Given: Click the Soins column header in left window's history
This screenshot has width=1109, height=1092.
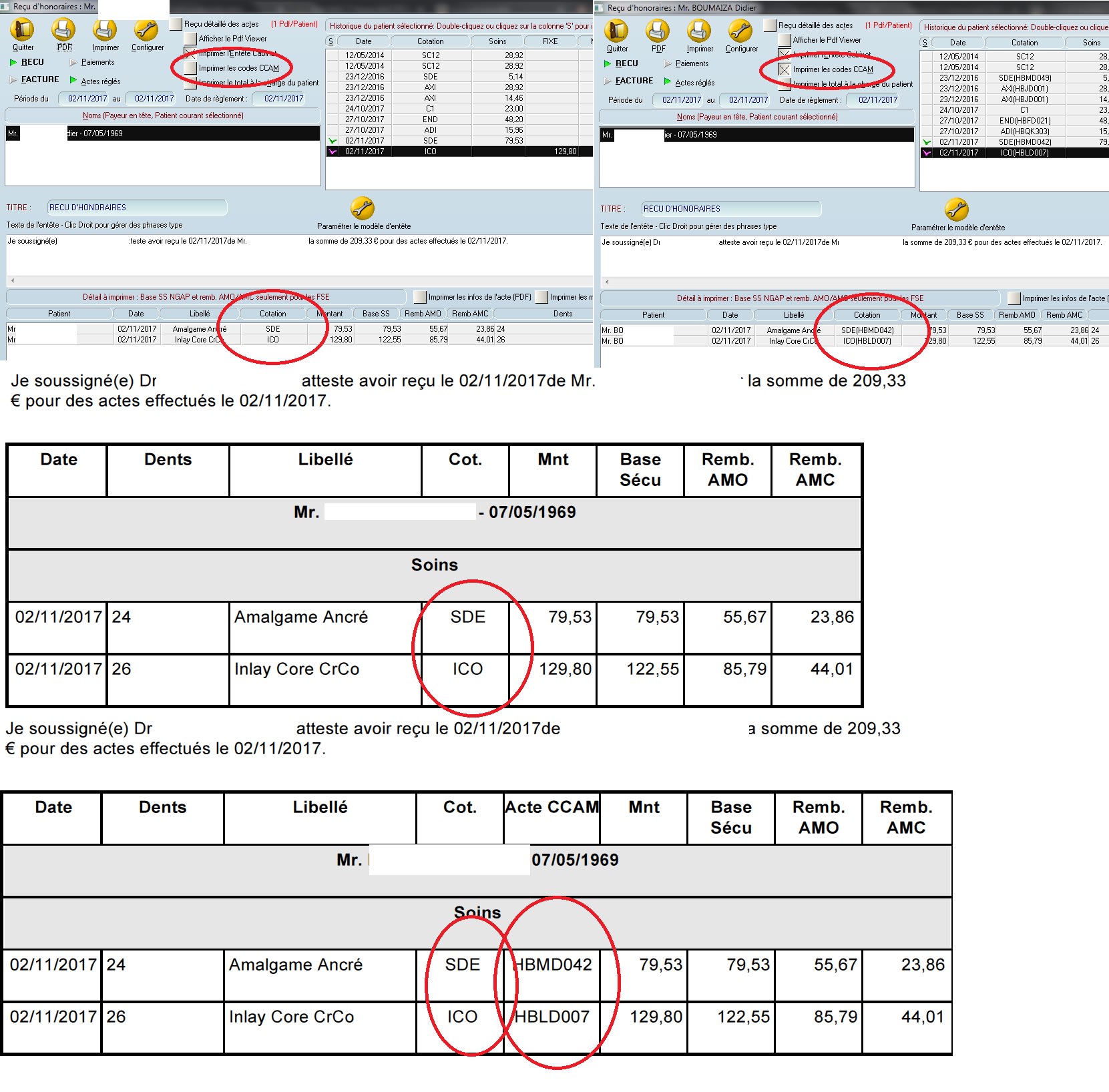Looking at the screenshot, I should (x=497, y=41).
